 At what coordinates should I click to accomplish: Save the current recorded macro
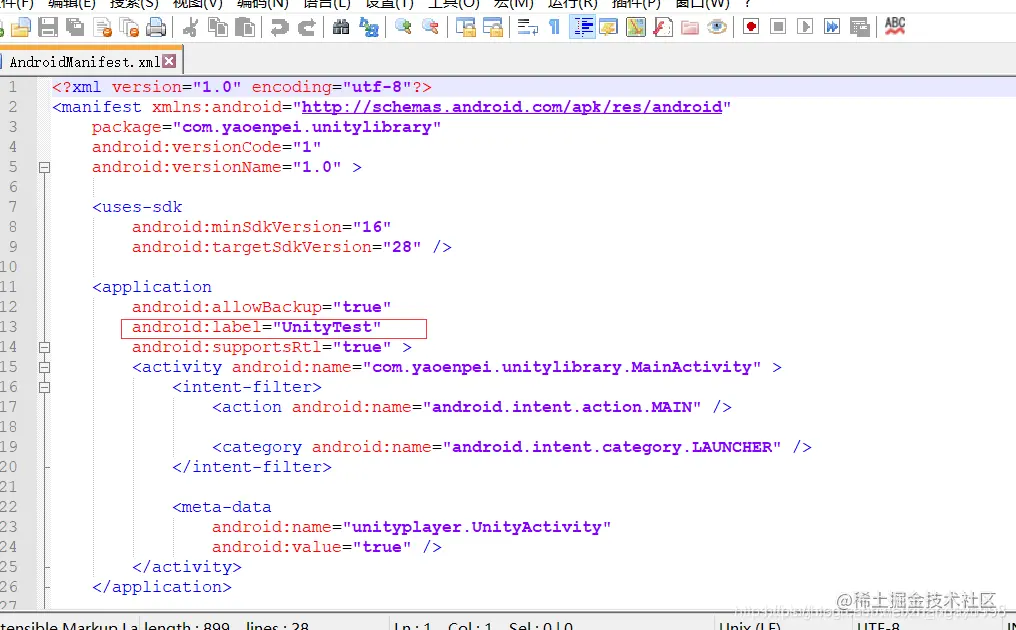click(859, 27)
